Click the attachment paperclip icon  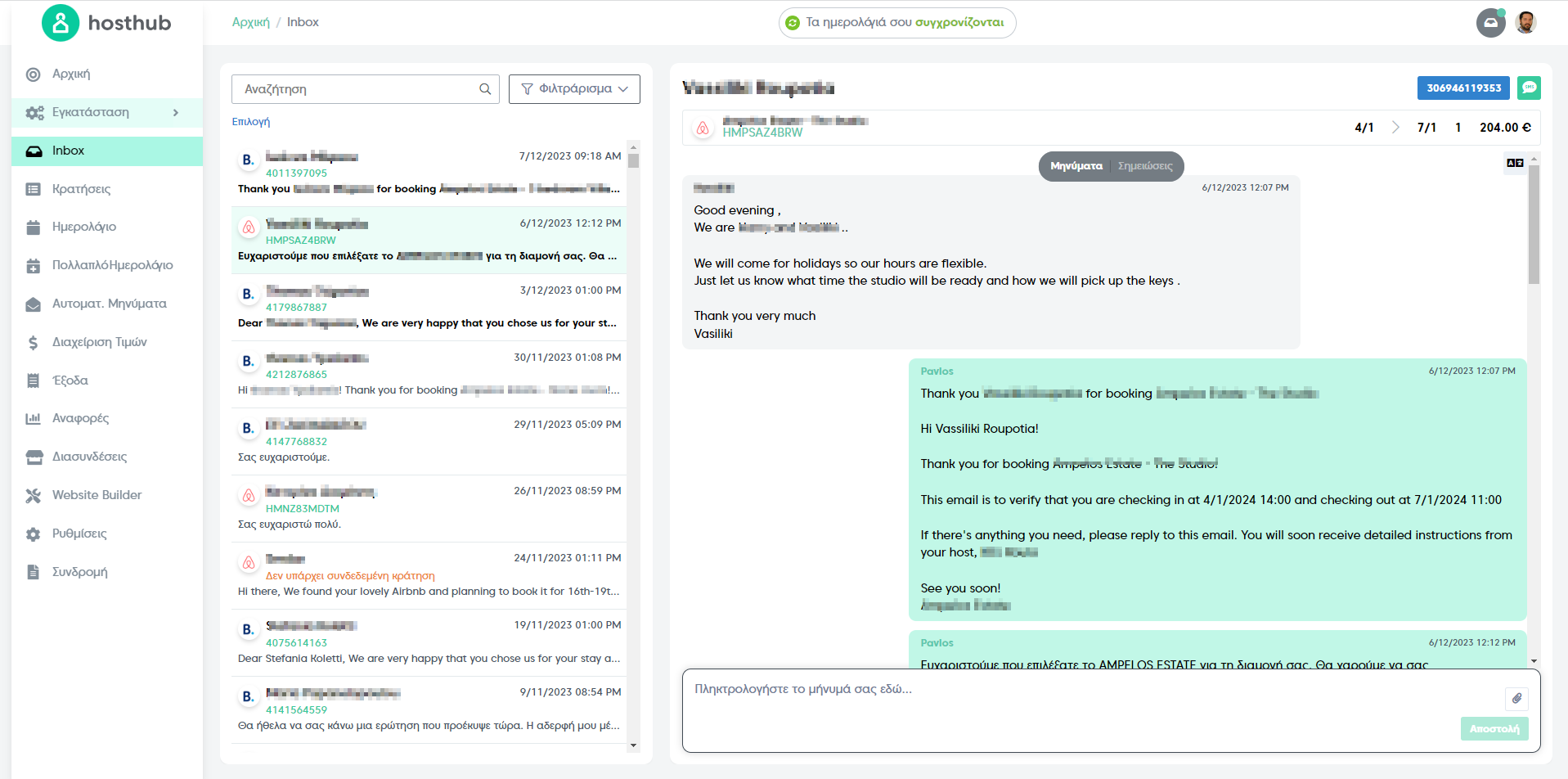[1516, 698]
